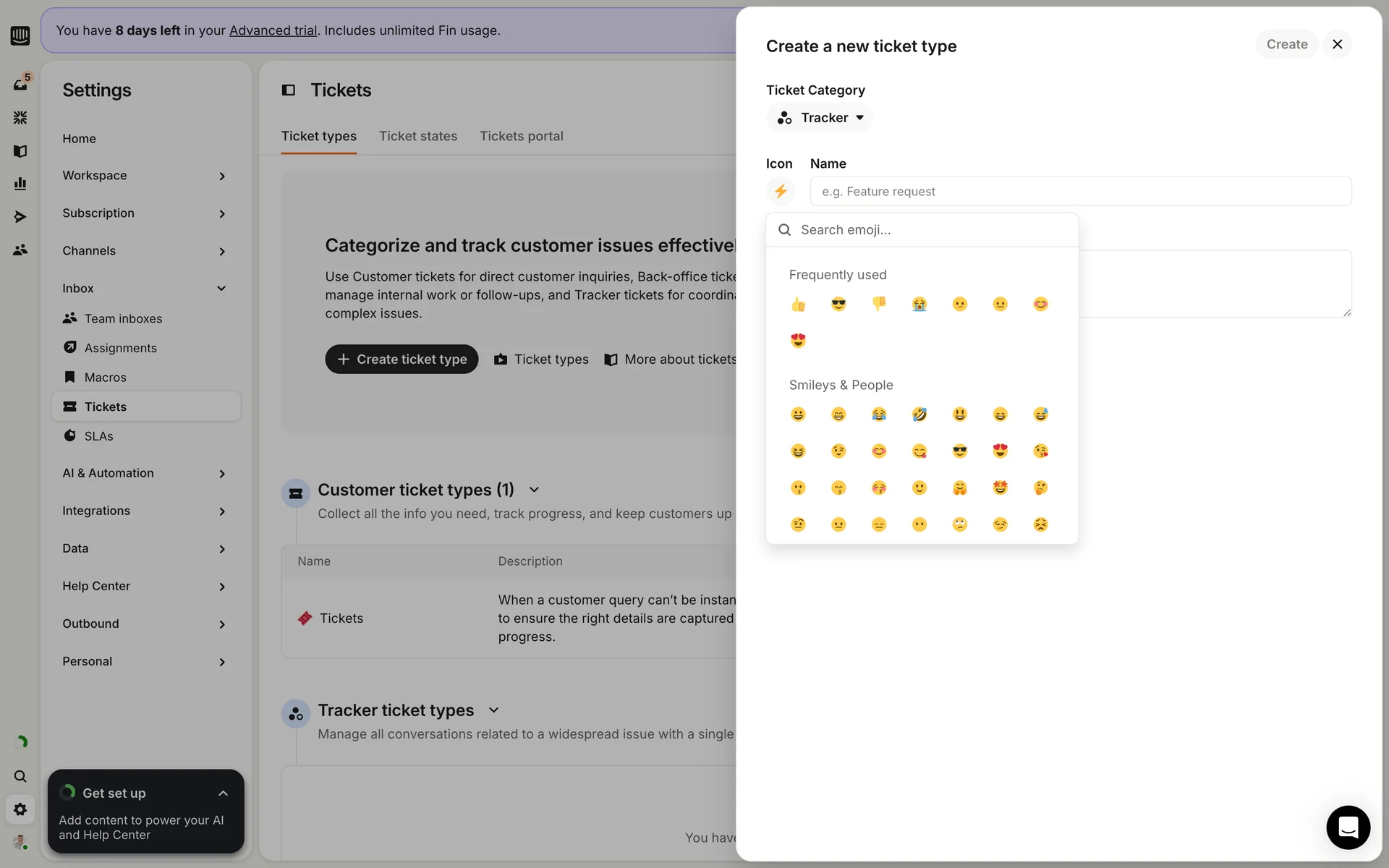The image size is (1389, 868).
Task: Switch to the Tickets portal tab
Action: (x=521, y=136)
